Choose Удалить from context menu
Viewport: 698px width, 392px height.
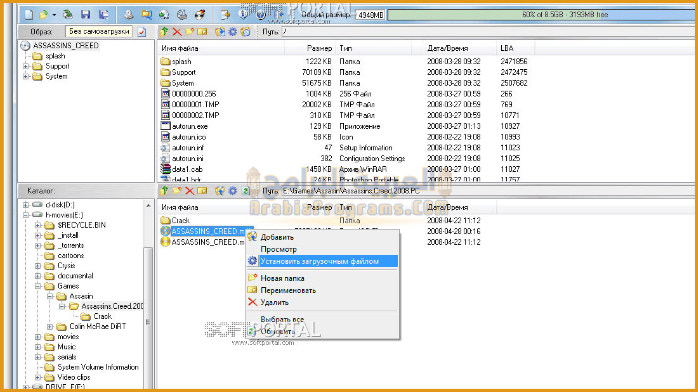pos(322,302)
